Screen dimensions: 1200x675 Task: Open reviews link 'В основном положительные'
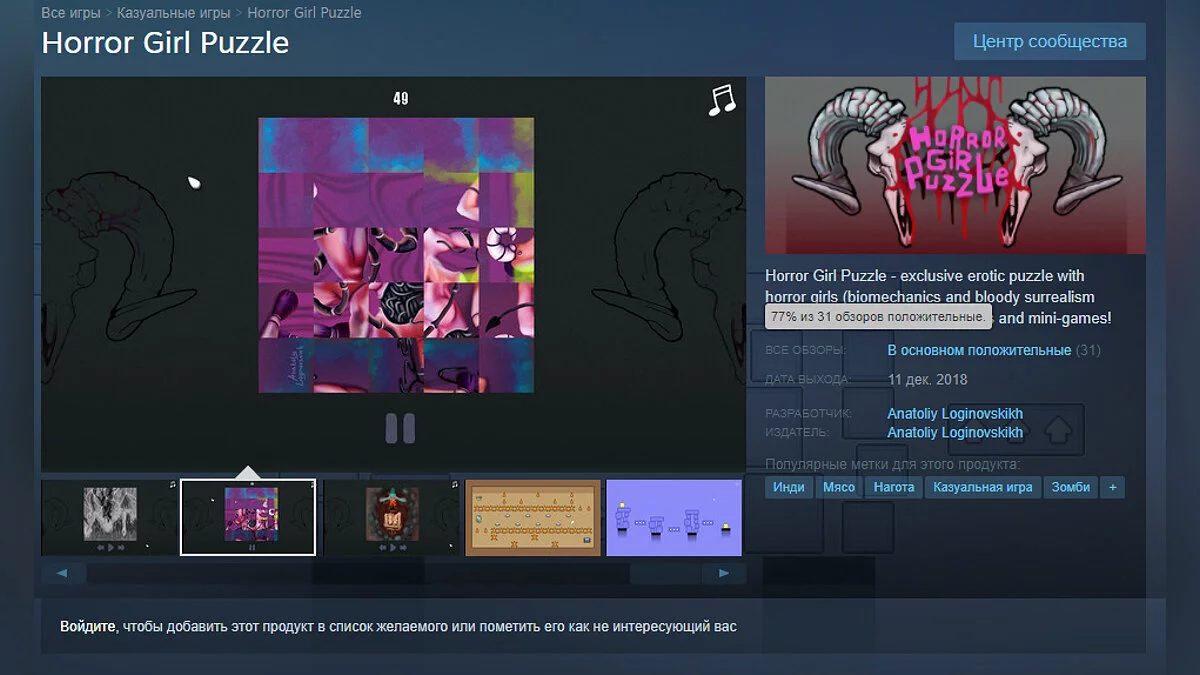[979, 350]
